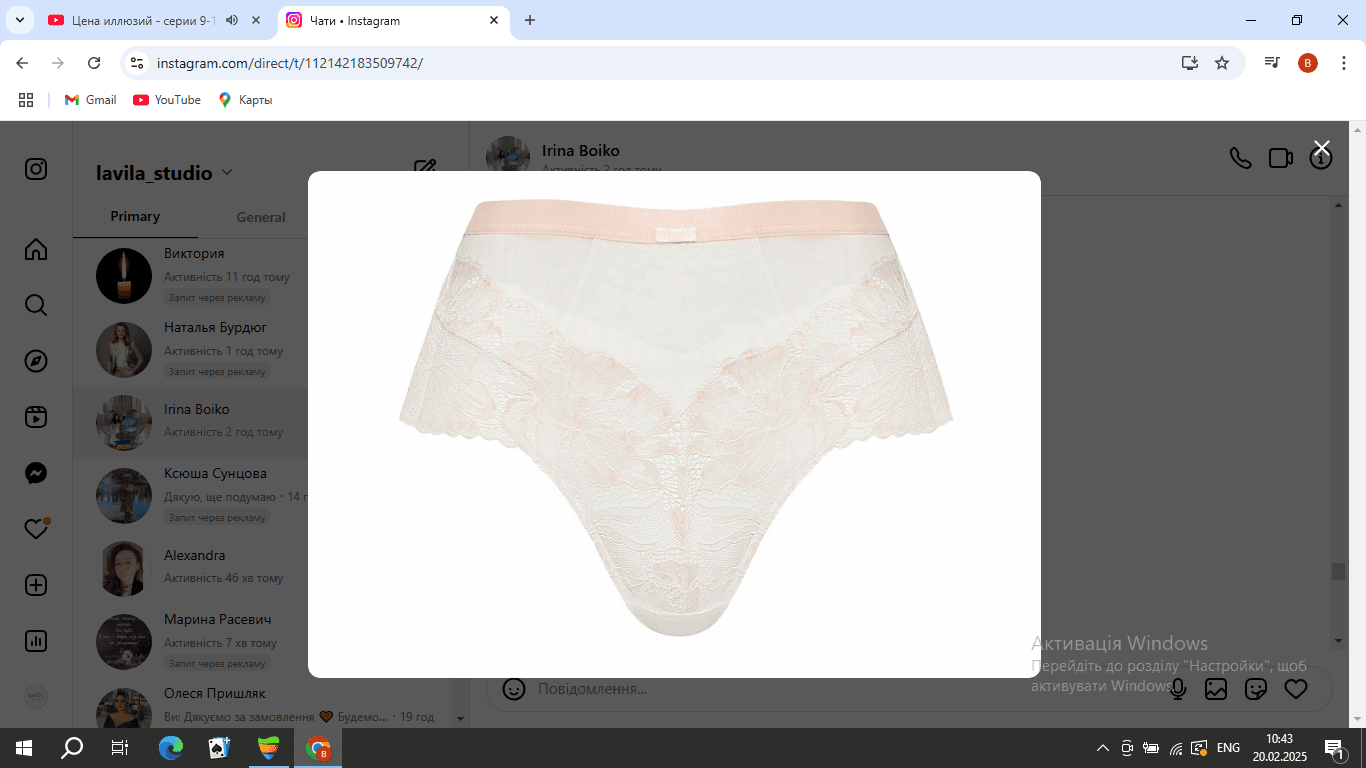This screenshot has width=1366, height=768.
Task: Open the professional dashboard chart icon
Action: [36, 641]
